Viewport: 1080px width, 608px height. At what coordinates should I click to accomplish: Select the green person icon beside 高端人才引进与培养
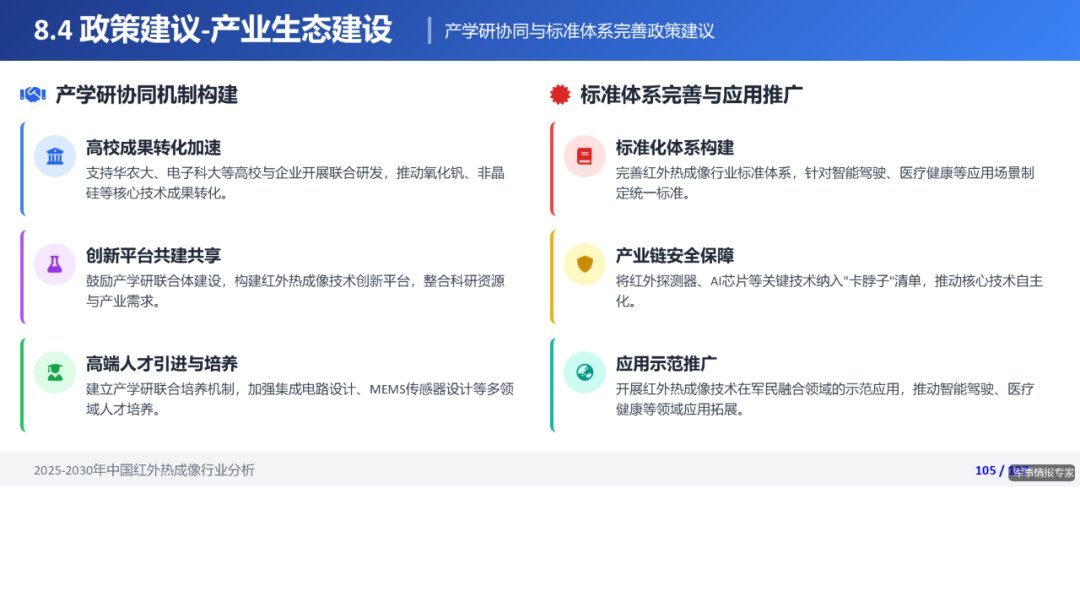[55, 372]
